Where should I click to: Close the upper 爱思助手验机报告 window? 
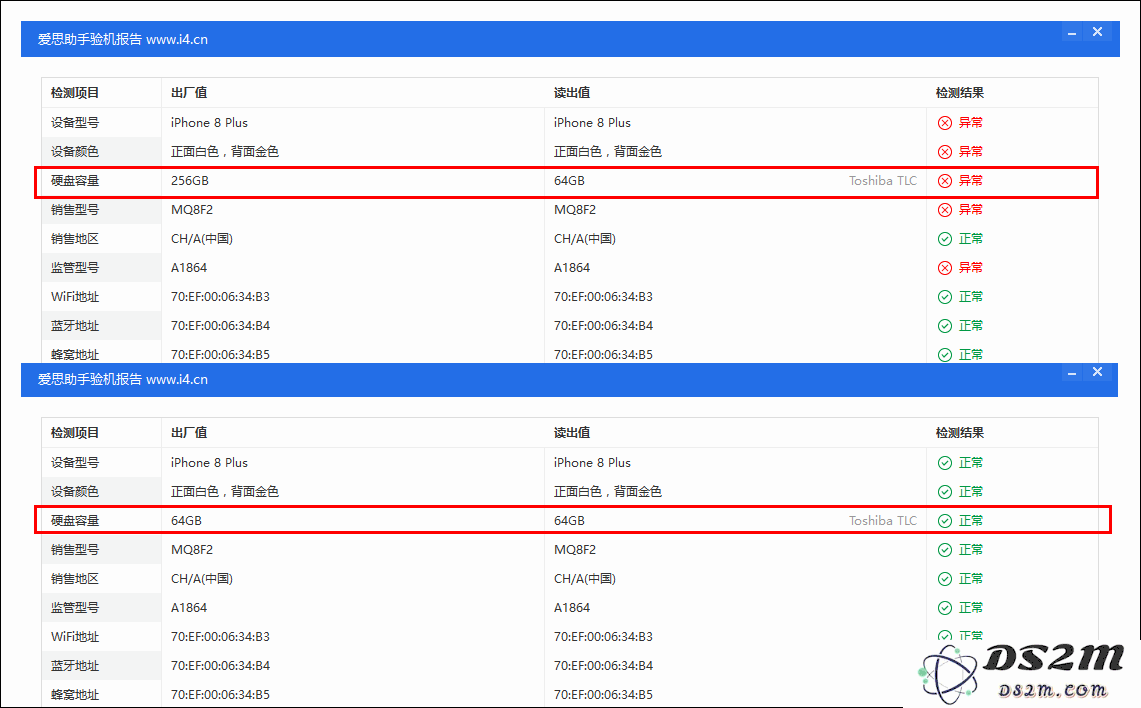pyautogui.click(x=1097, y=32)
